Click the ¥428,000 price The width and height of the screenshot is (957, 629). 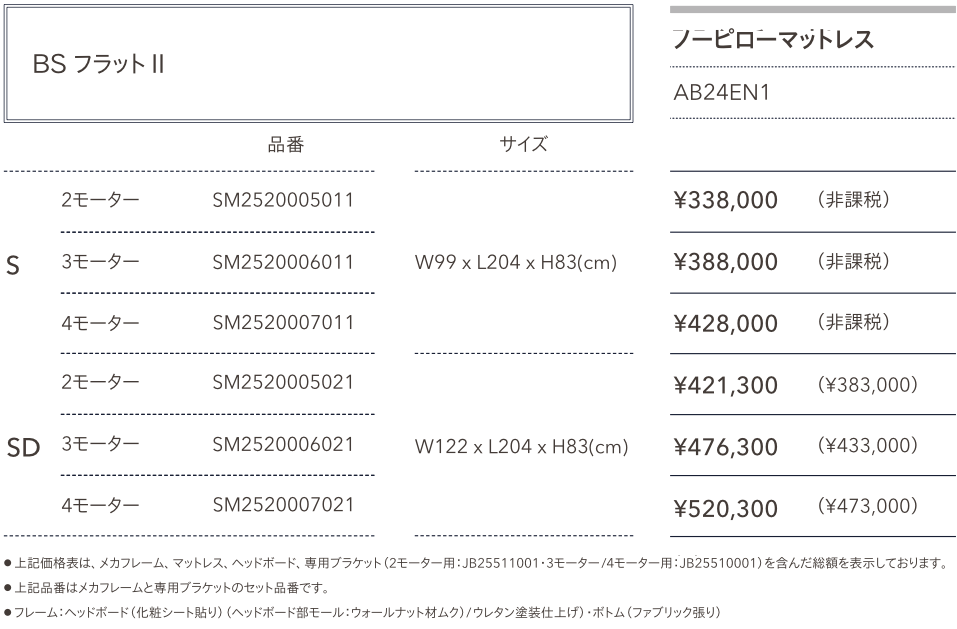(725, 324)
